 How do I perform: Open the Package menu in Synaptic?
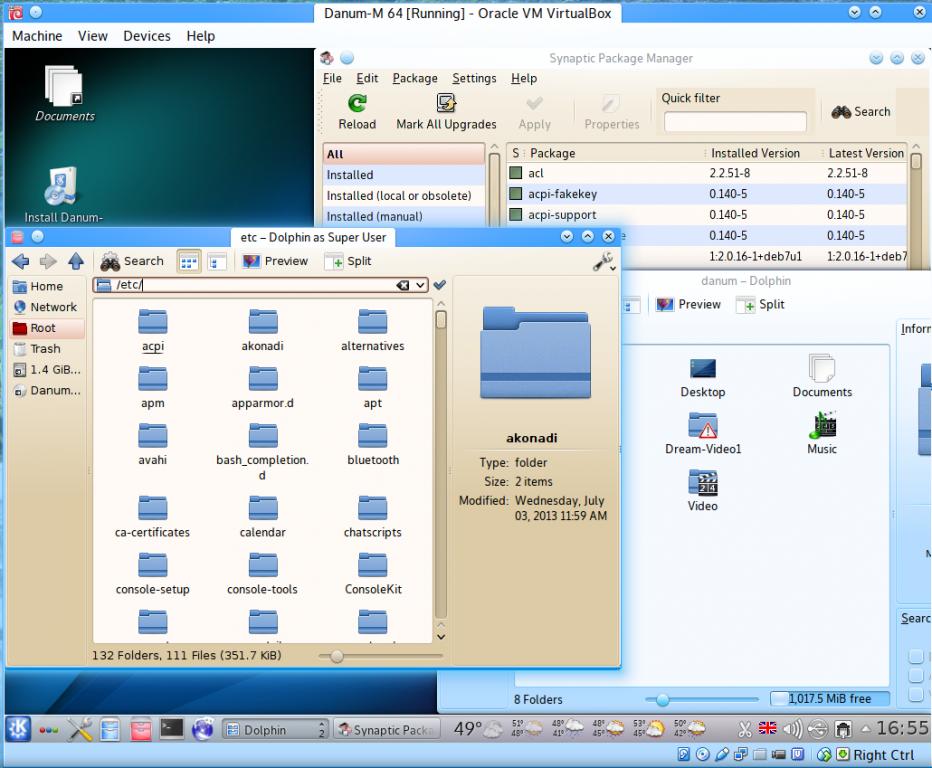click(x=414, y=78)
